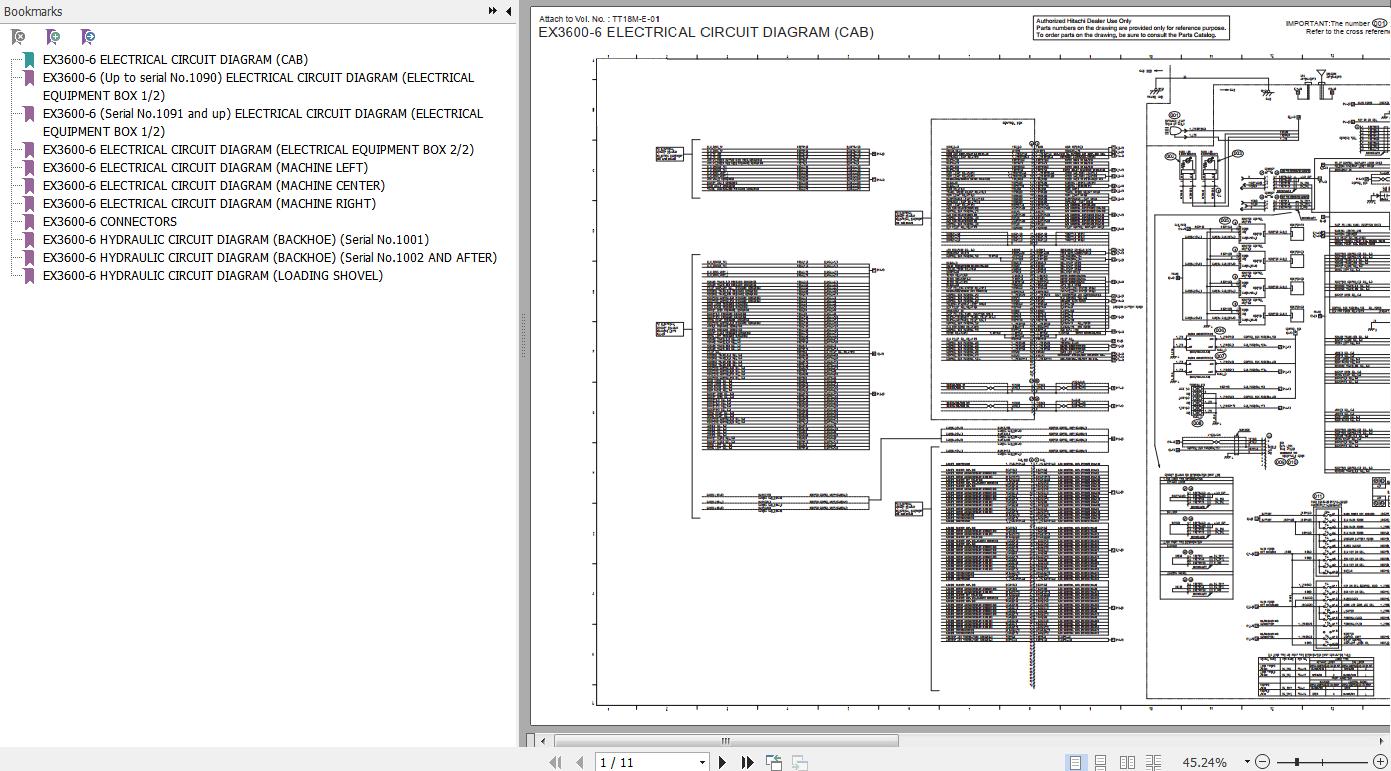Switch to two-page facing view
This screenshot has width=1391, height=771.
1127,762
